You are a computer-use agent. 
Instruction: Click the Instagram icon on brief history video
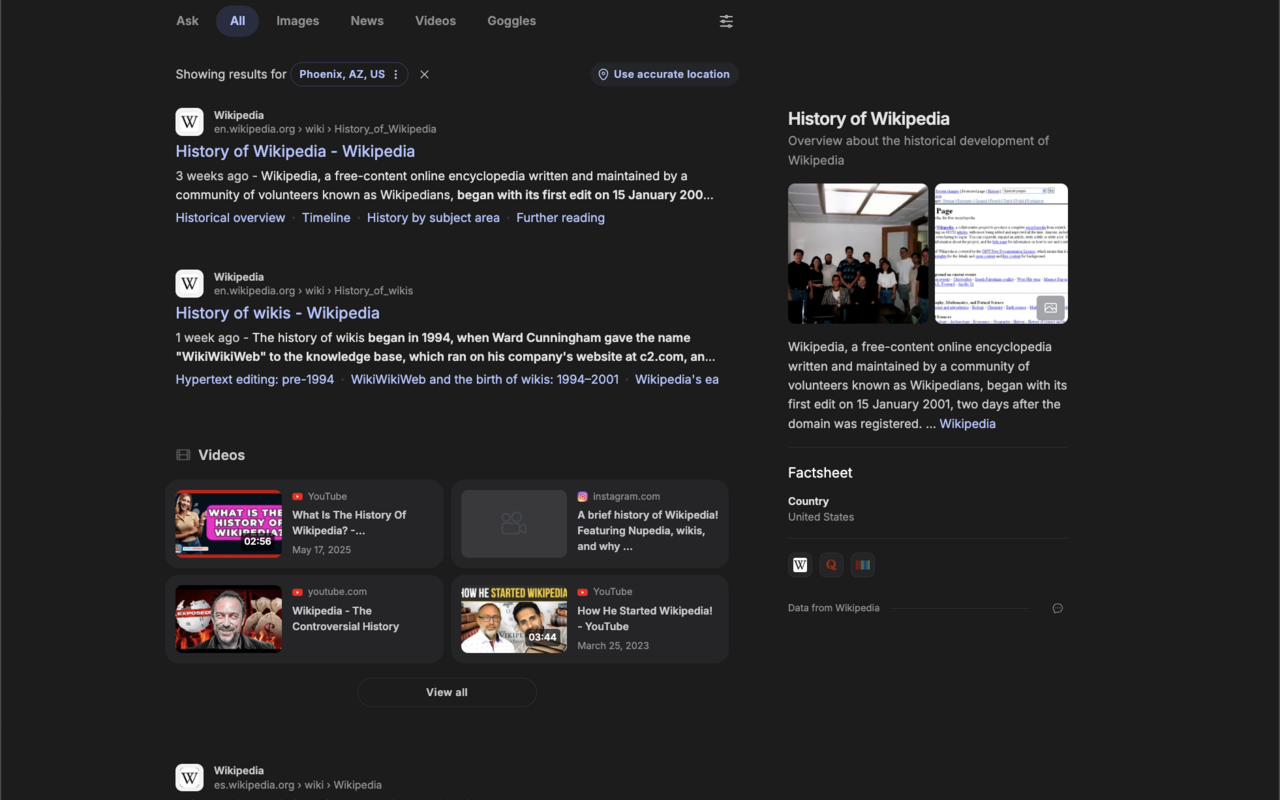point(582,497)
